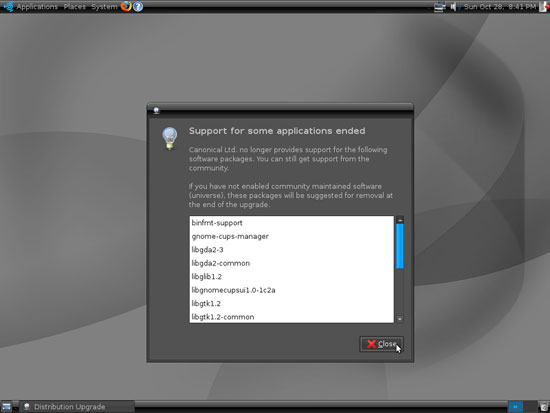This screenshot has width=550, height=413.
Task: Select libgda2-common in package list
Action: coord(291,263)
